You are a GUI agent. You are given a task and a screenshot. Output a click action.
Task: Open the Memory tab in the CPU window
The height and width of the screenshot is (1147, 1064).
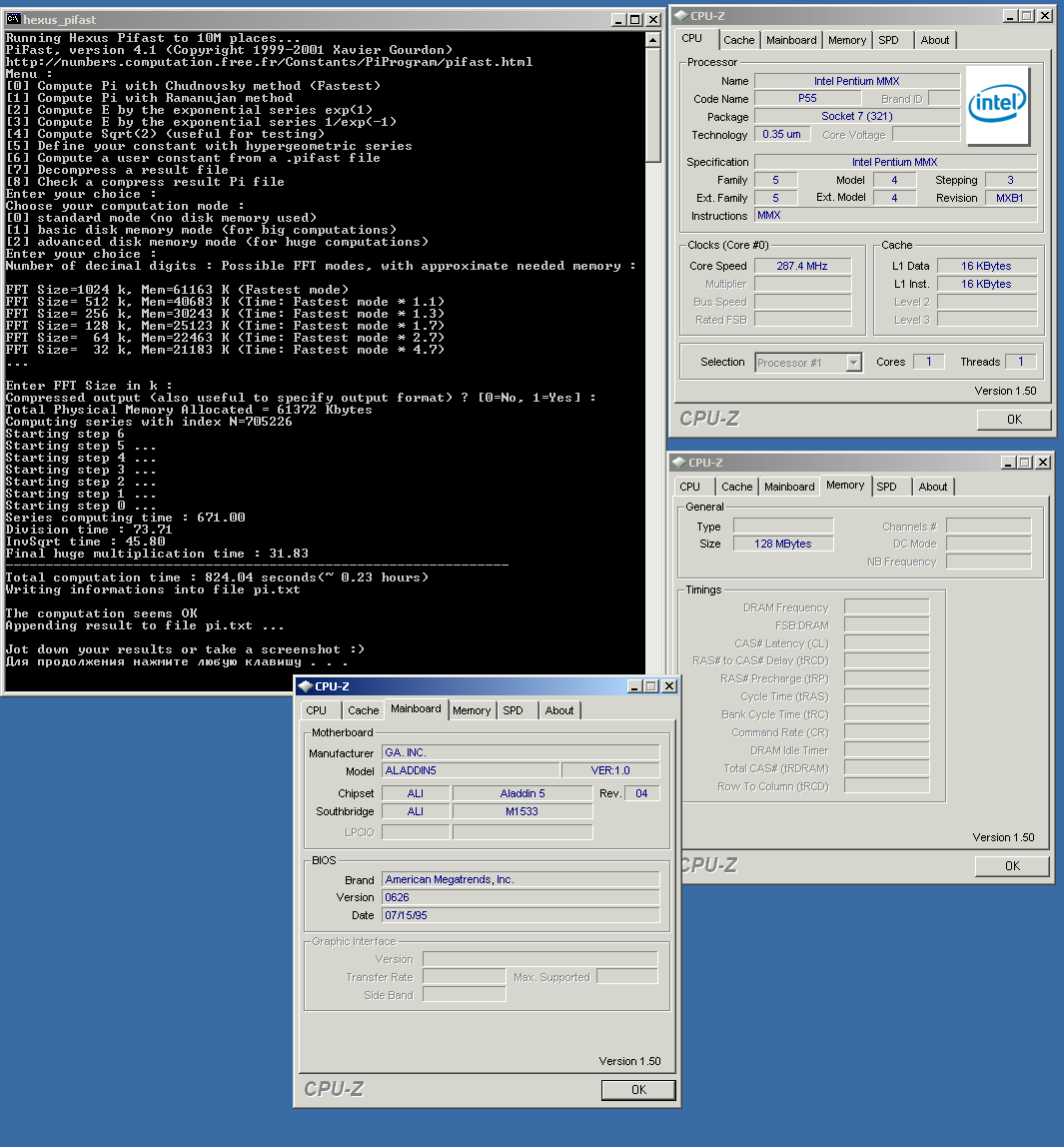847,40
